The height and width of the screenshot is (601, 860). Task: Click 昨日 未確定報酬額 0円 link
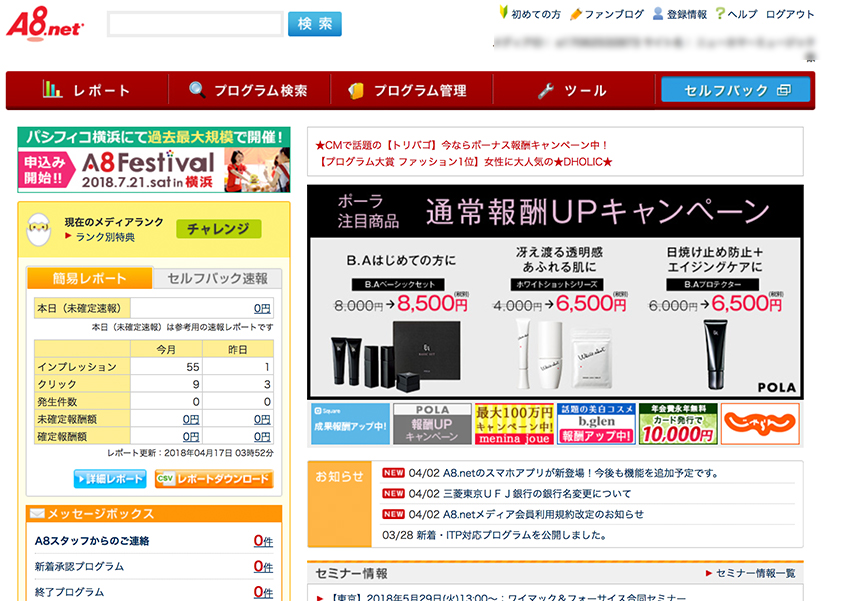coord(262,419)
